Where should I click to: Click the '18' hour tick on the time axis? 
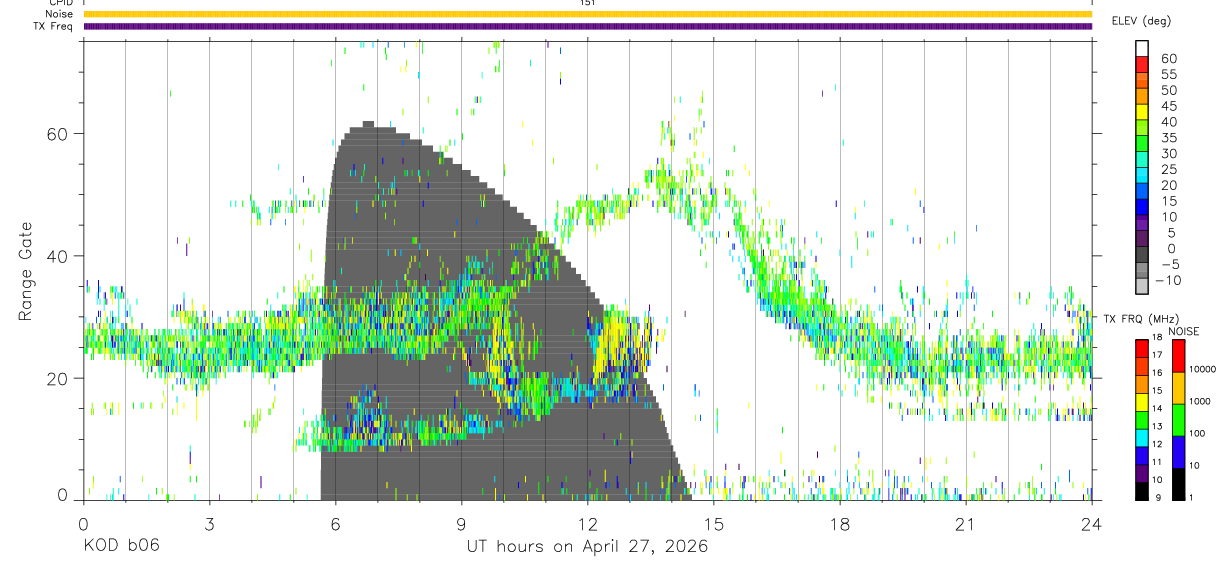coord(840,524)
